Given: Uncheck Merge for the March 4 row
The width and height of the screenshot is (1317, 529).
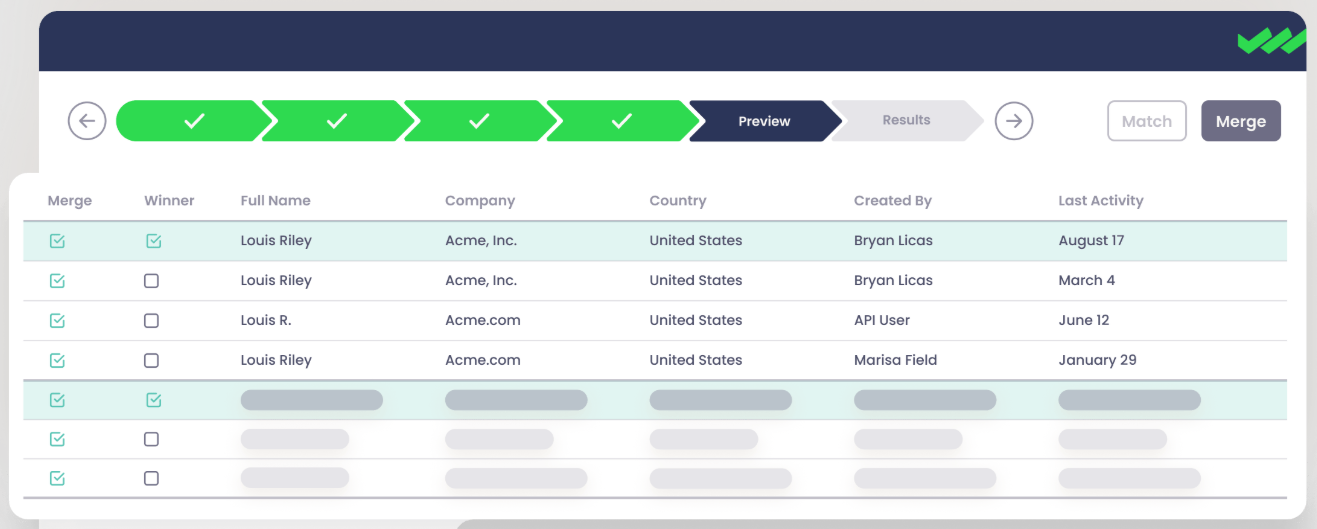Looking at the screenshot, I should [x=57, y=281].
